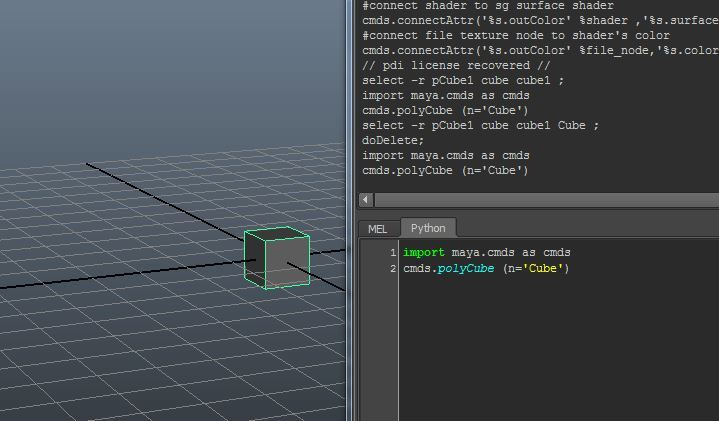Switch to the Python tab
719x421 pixels.
pos(428,228)
